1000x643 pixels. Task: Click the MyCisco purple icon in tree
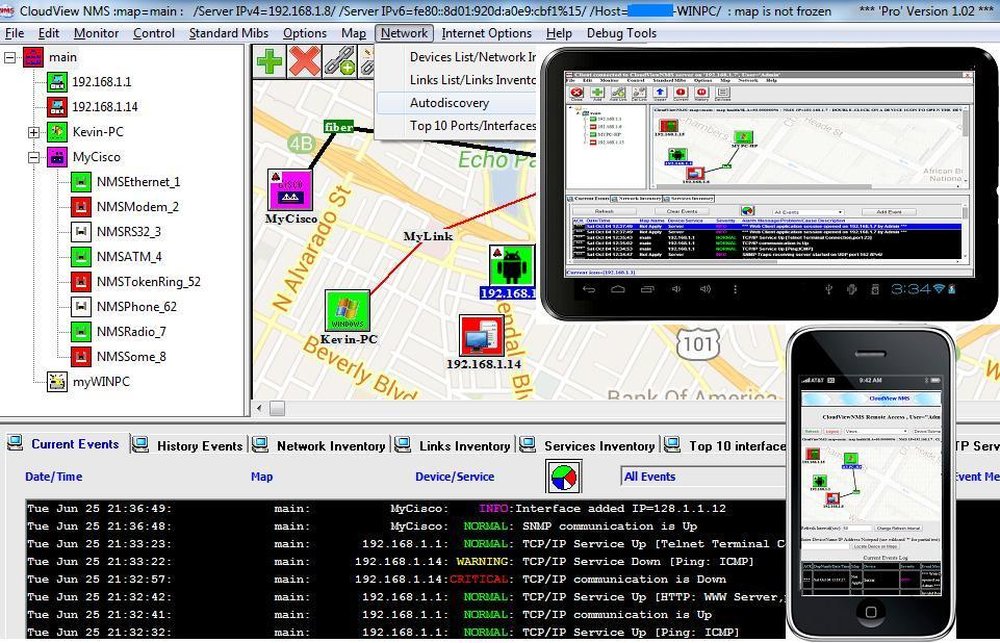[57, 157]
